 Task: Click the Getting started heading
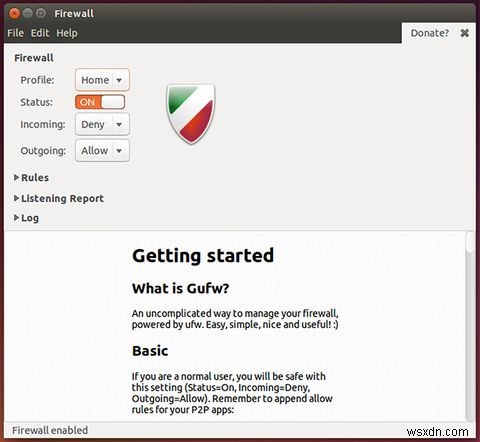click(203, 256)
